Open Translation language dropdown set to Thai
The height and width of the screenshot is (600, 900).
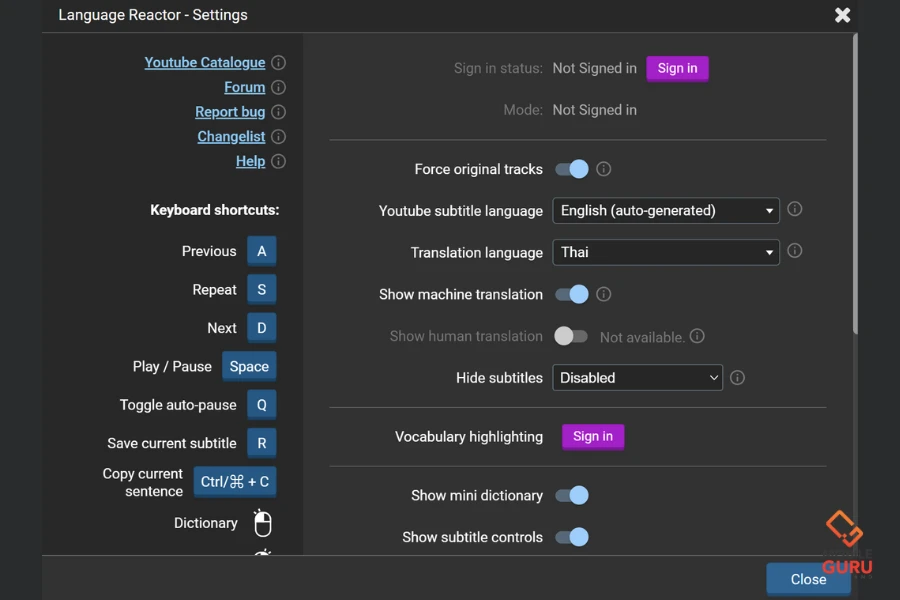pyautogui.click(x=666, y=253)
